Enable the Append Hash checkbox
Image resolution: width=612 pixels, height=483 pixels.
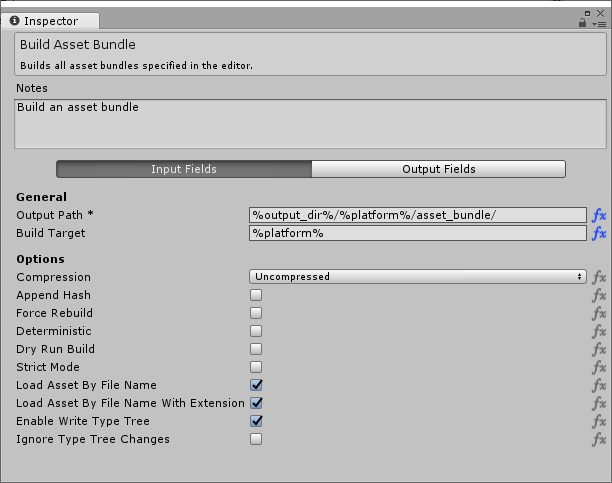point(256,295)
